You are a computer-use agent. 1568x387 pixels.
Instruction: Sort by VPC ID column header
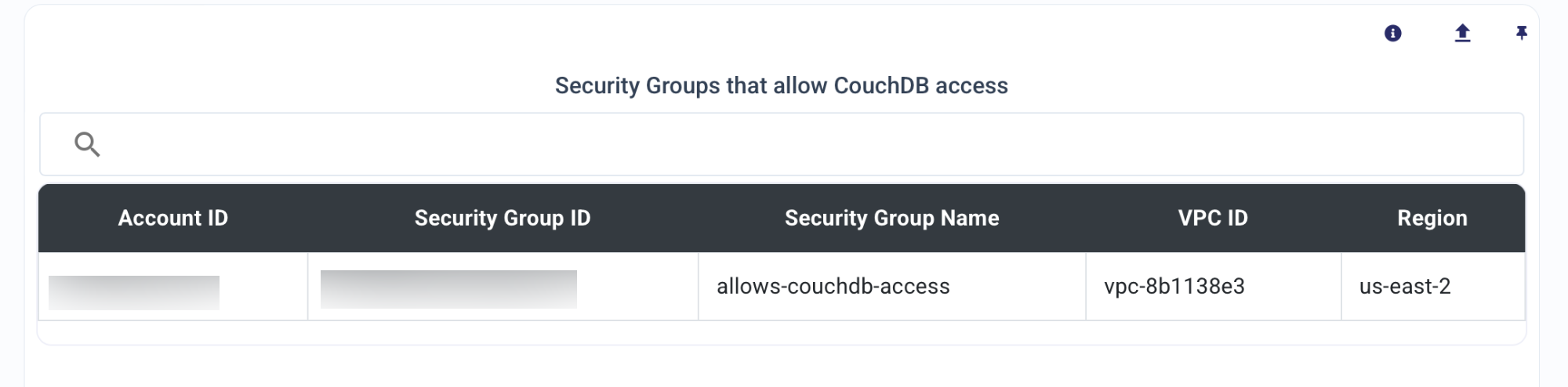click(x=1213, y=218)
